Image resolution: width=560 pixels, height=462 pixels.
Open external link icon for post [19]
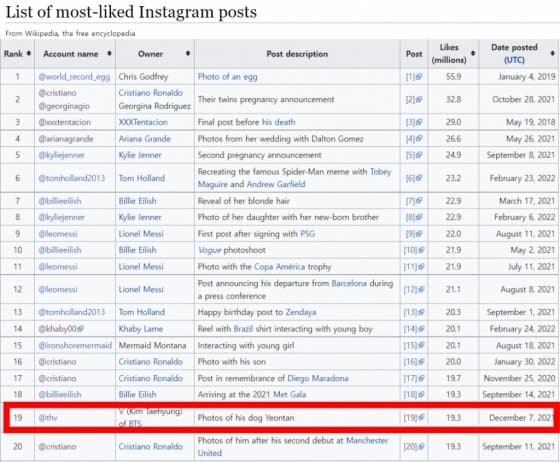coord(421,417)
